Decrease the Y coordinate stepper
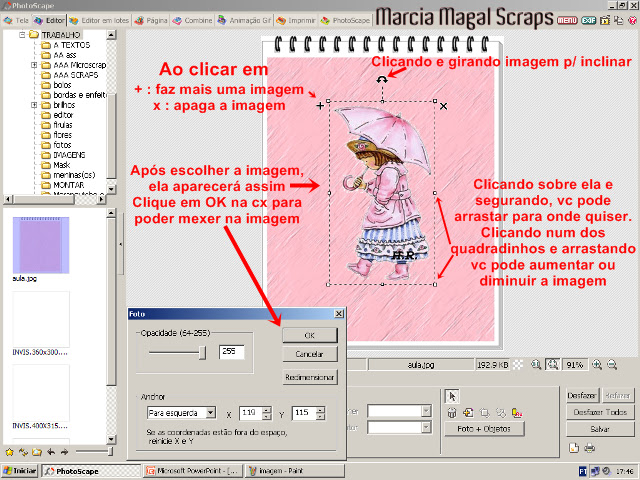640x480 pixels. tap(320, 416)
